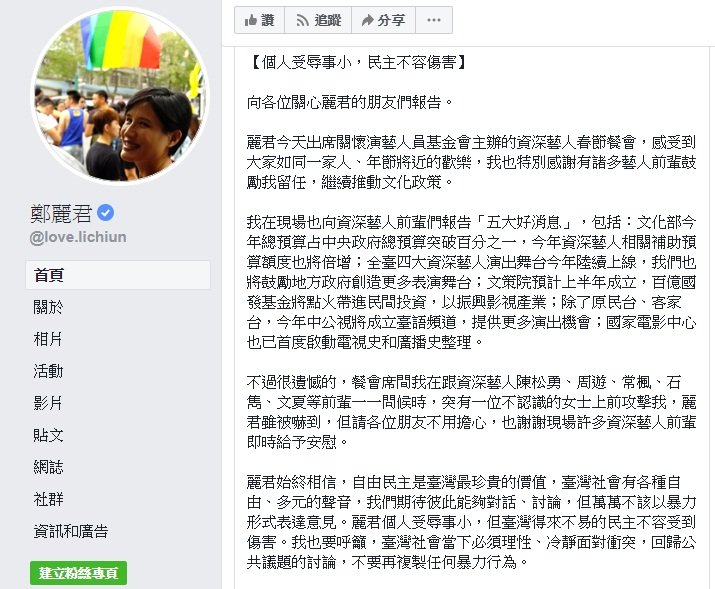
Task: Click the 分享 share arrow button
Action: pos(383,20)
